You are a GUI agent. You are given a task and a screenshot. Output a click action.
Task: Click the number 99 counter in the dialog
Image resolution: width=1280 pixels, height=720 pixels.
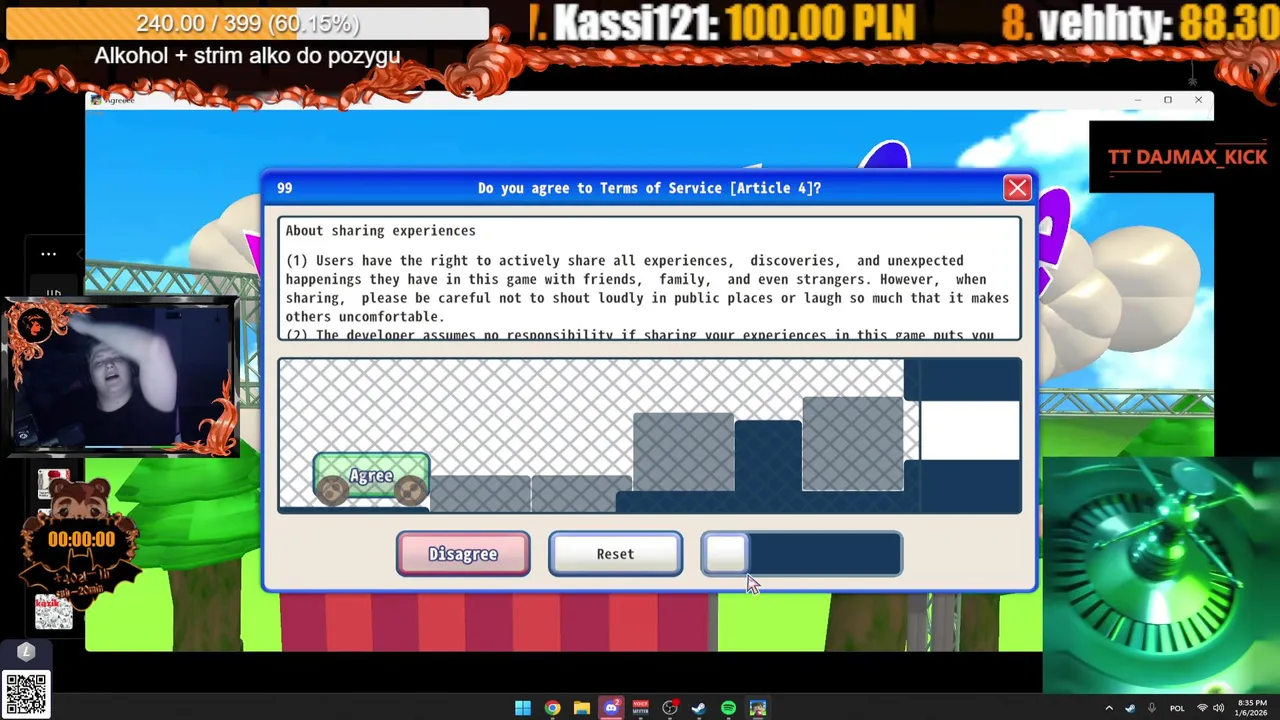tap(285, 188)
